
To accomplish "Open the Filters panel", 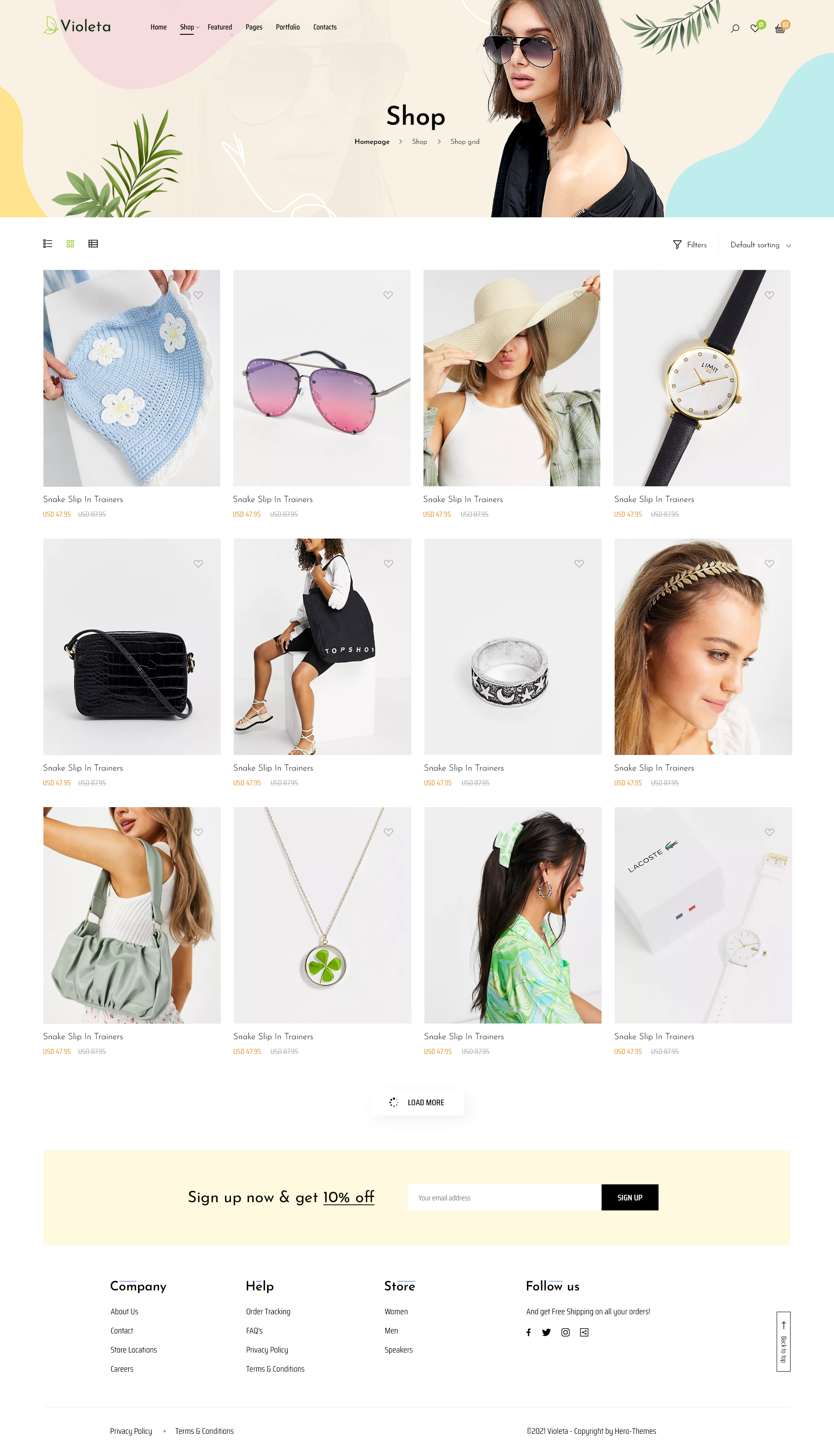I will [x=690, y=245].
